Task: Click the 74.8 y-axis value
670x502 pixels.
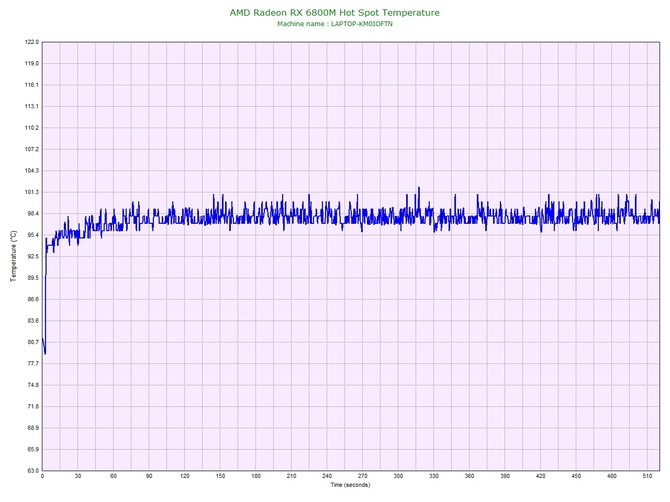Action: [x=33, y=385]
